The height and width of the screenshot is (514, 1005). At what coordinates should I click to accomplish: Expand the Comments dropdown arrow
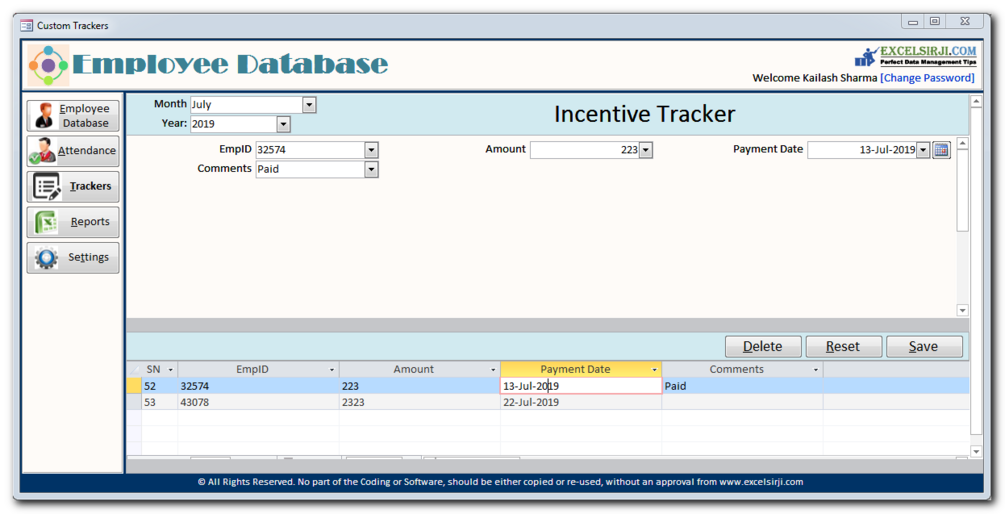click(x=371, y=169)
